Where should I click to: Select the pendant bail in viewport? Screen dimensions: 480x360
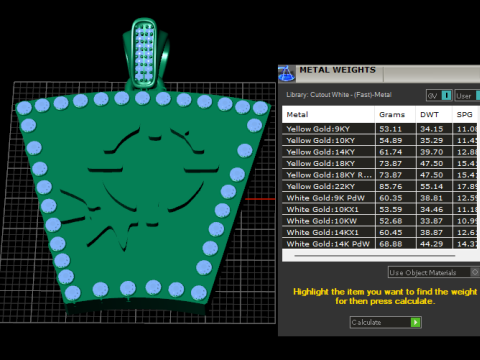(x=144, y=53)
